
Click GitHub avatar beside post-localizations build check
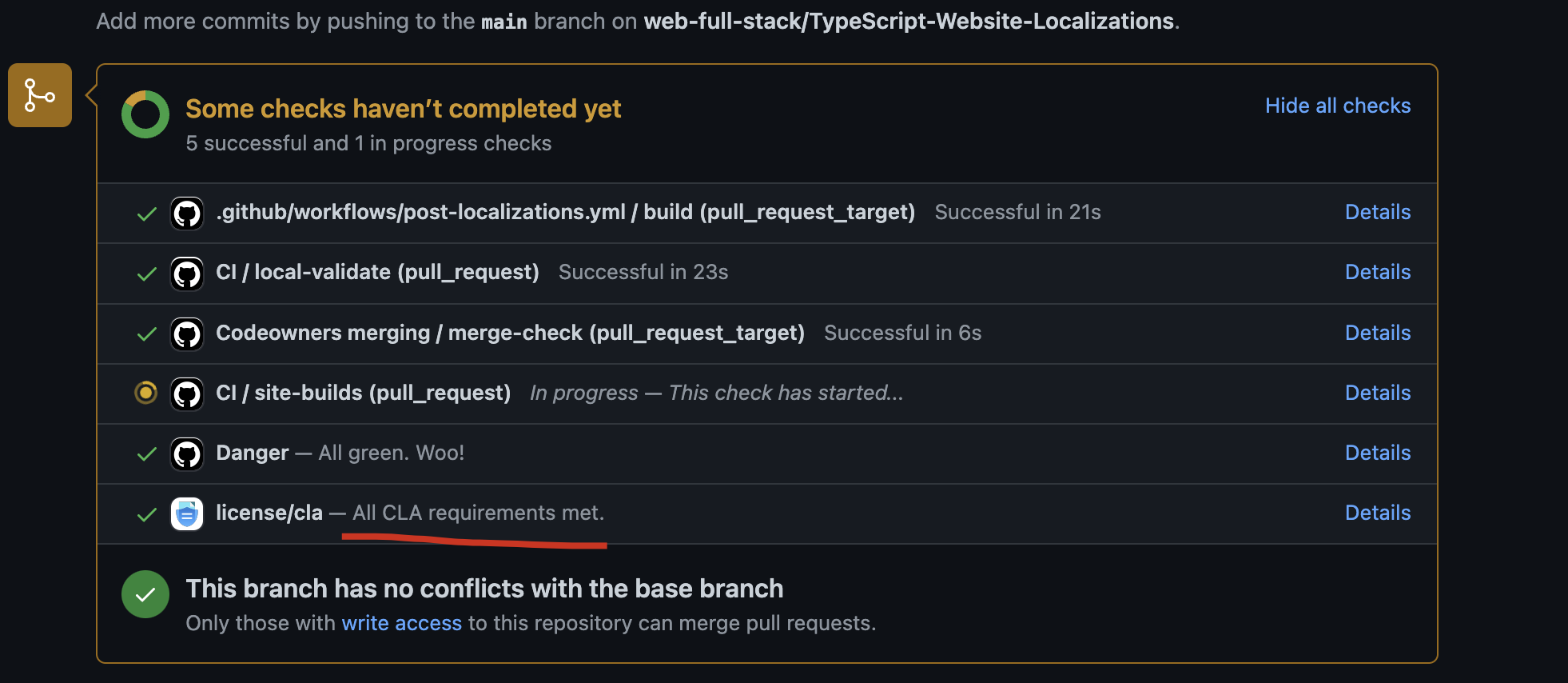click(187, 214)
